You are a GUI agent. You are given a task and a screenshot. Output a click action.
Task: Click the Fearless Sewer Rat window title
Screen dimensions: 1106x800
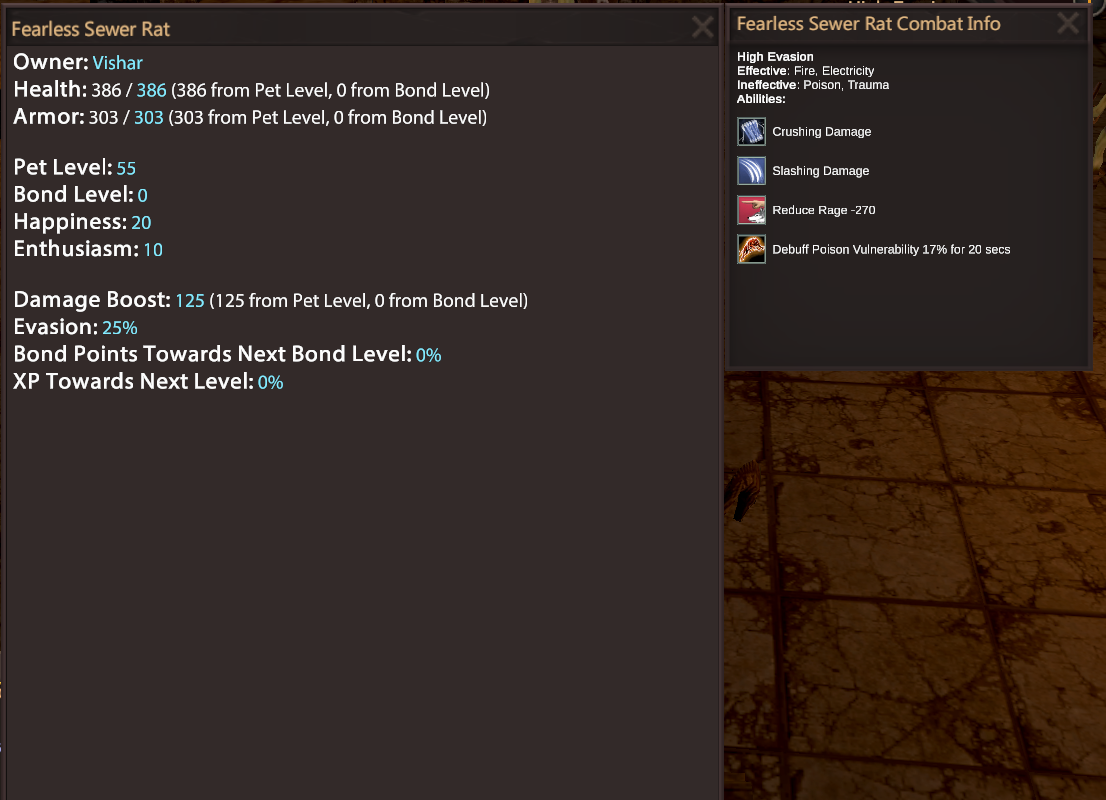90,29
